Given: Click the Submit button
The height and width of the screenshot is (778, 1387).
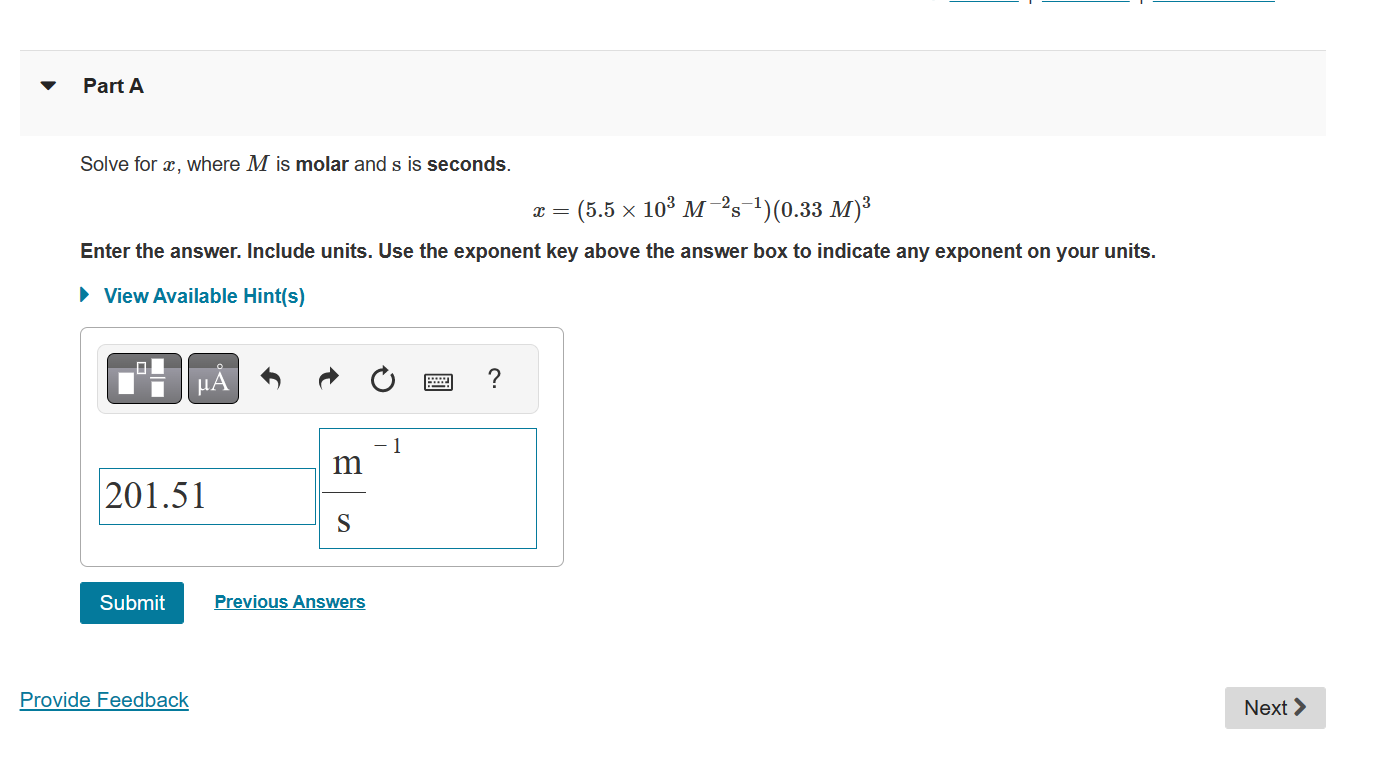Looking at the screenshot, I should 131,602.
